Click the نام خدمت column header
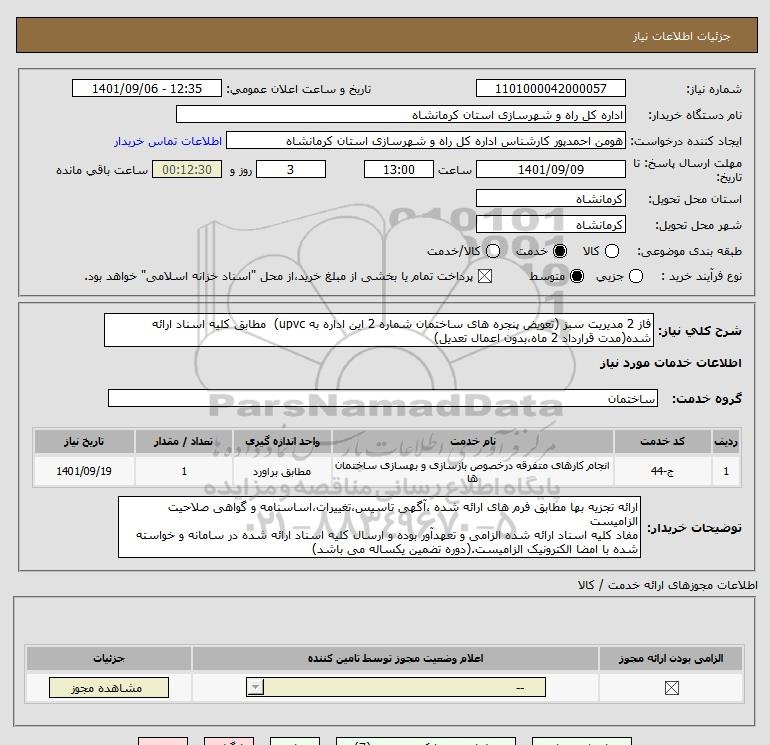 pyautogui.click(x=473, y=441)
